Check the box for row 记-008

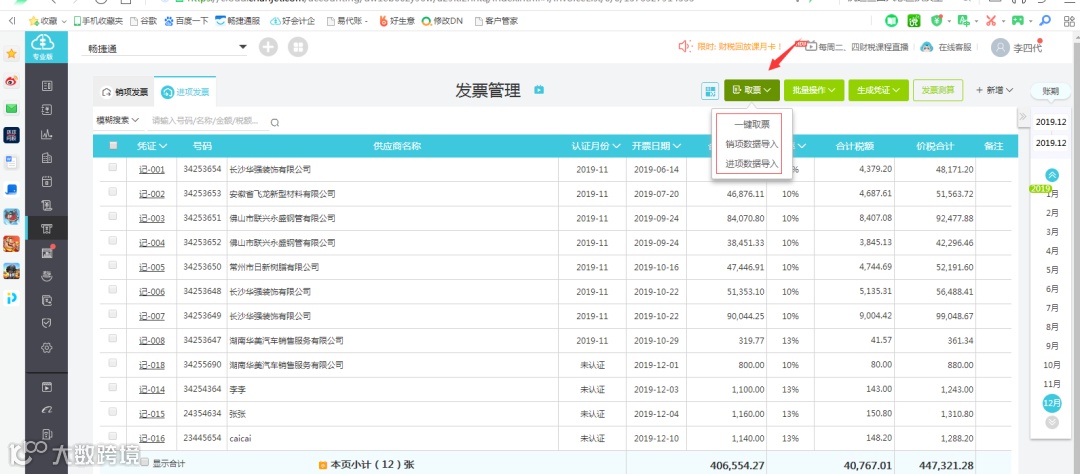click(x=113, y=338)
